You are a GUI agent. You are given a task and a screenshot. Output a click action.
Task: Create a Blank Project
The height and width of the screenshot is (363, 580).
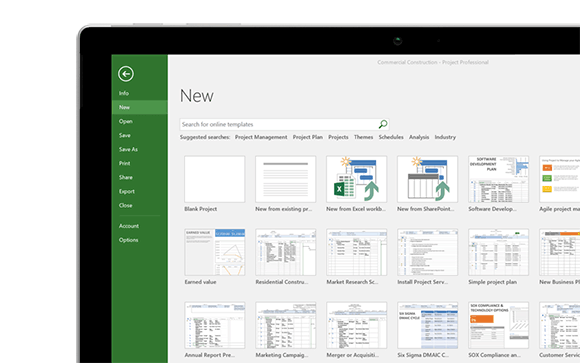215,179
